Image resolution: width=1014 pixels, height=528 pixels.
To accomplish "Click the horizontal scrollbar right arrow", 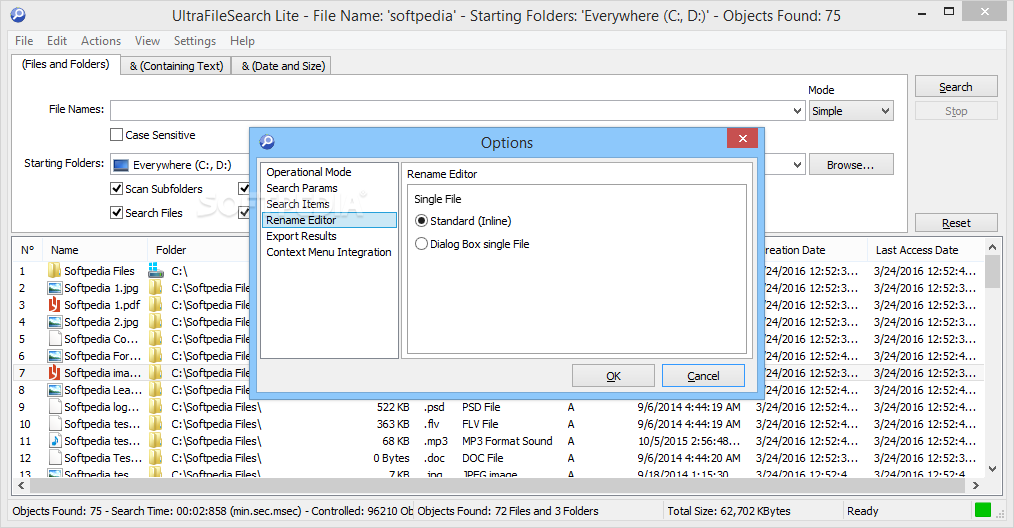I will pyautogui.click(x=976, y=485).
